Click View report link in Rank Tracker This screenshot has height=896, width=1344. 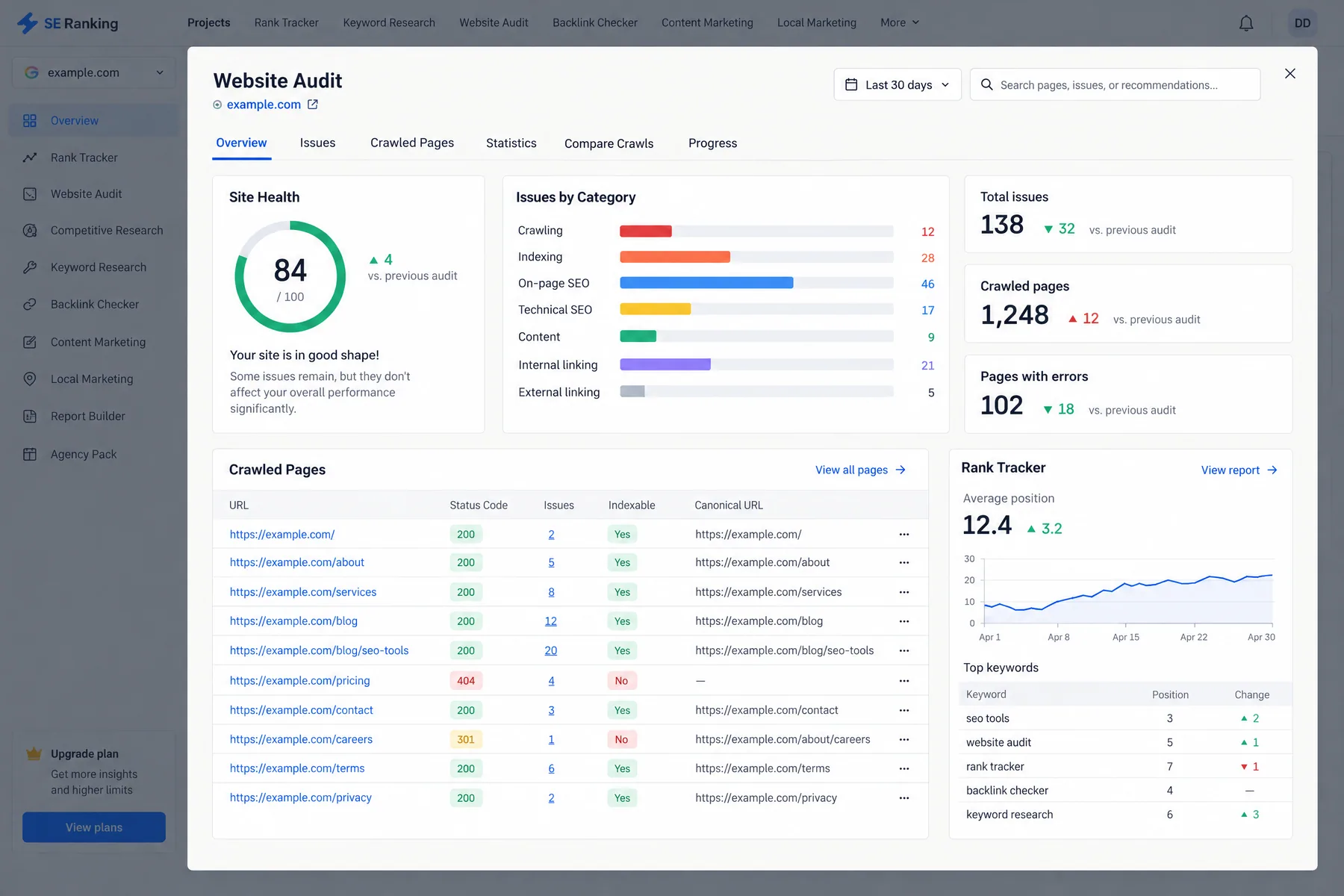[1239, 470]
